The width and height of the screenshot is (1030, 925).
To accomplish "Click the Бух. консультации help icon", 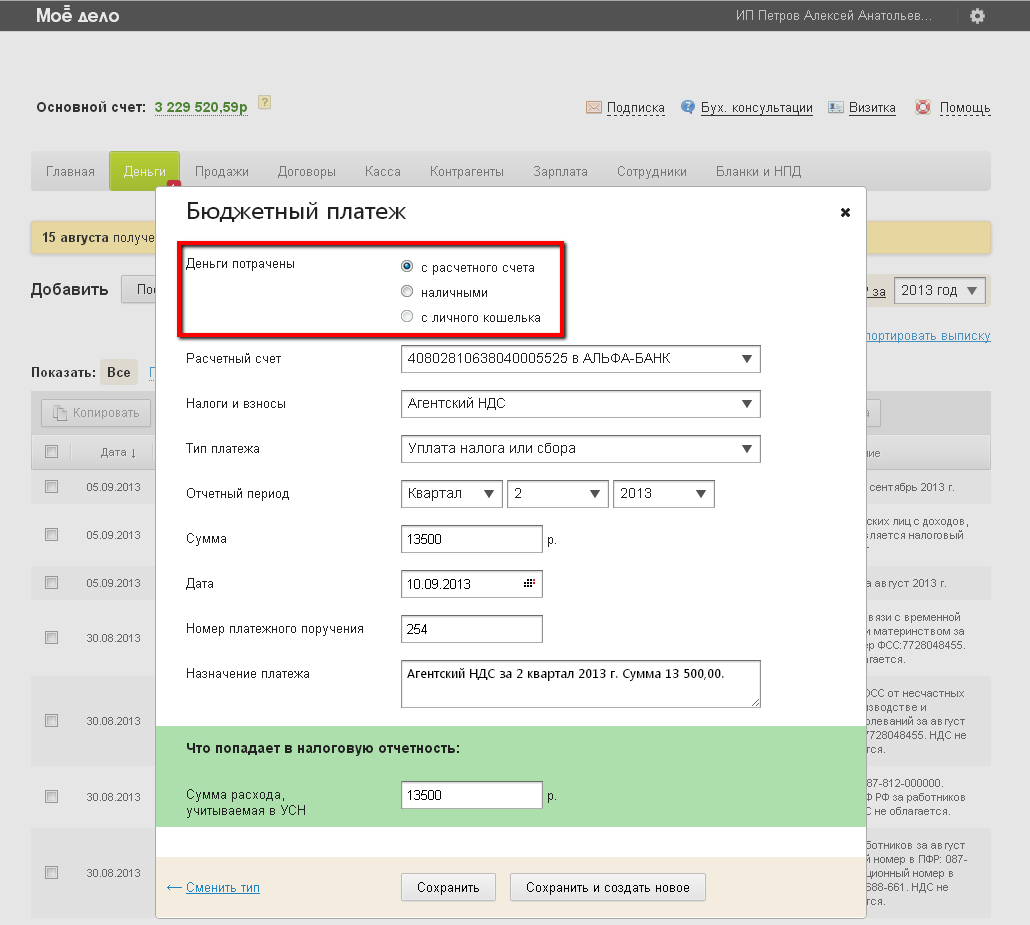I will (x=688, y=108).
